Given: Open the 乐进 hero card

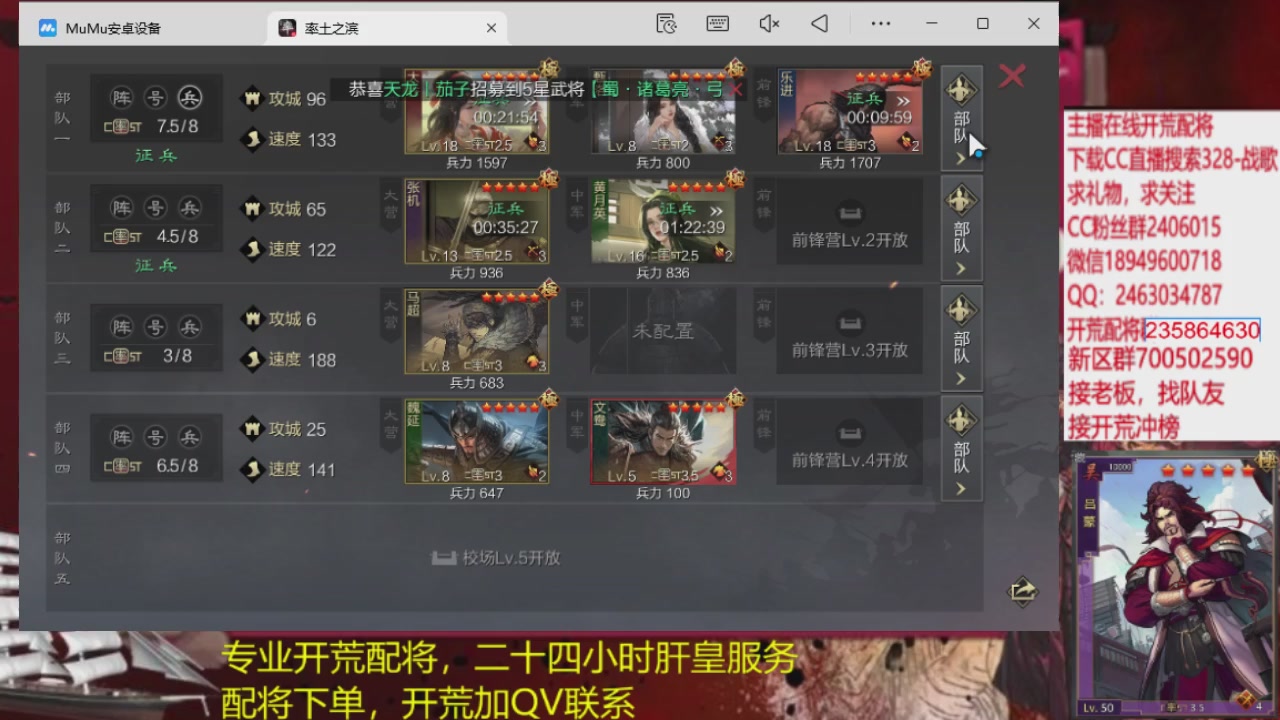Looking at the screenshot, I should pyautogui.click(x=850, y=111).
